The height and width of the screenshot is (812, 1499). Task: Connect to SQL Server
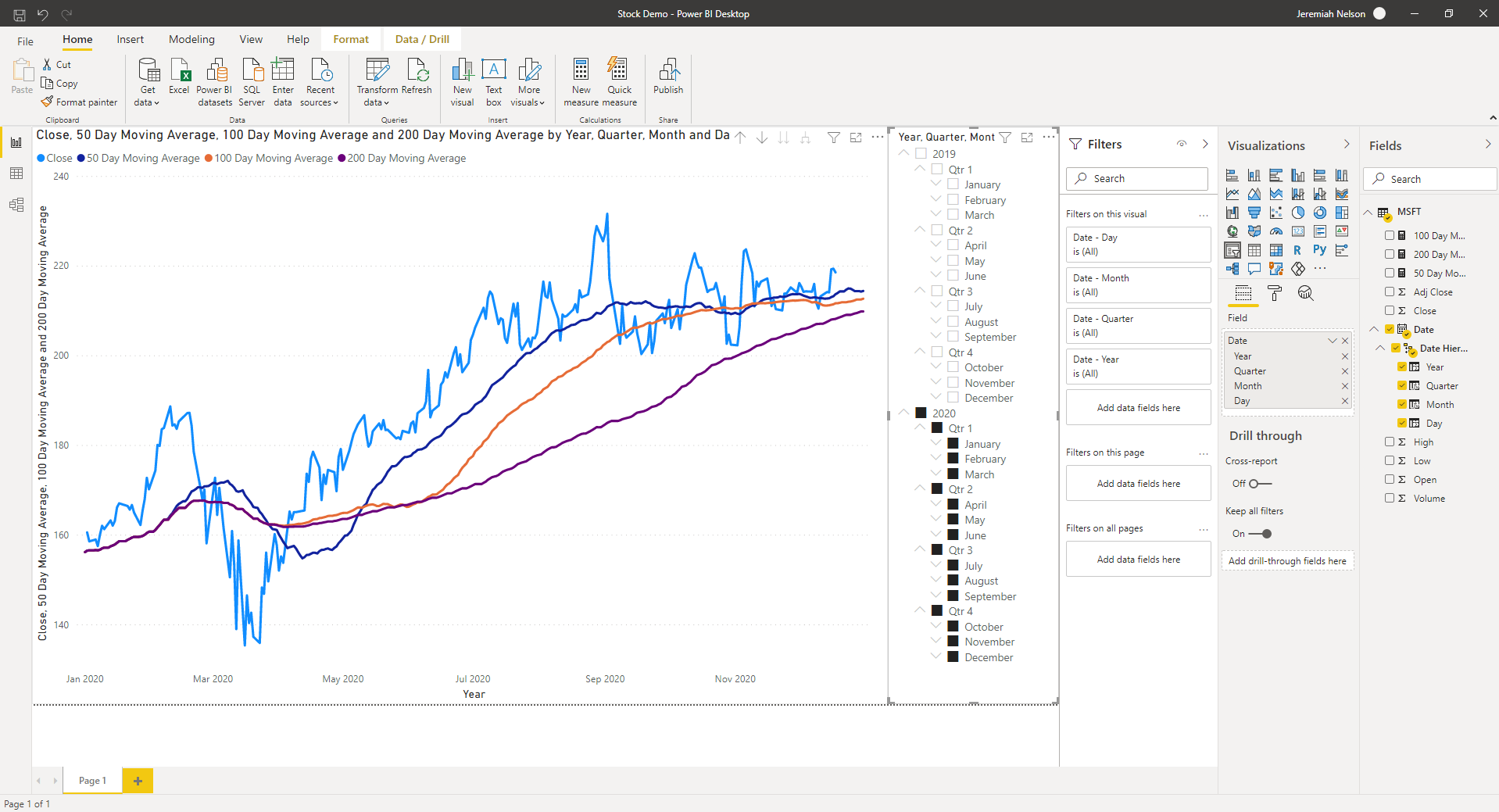pyautogui.click(x=252, y=82)
